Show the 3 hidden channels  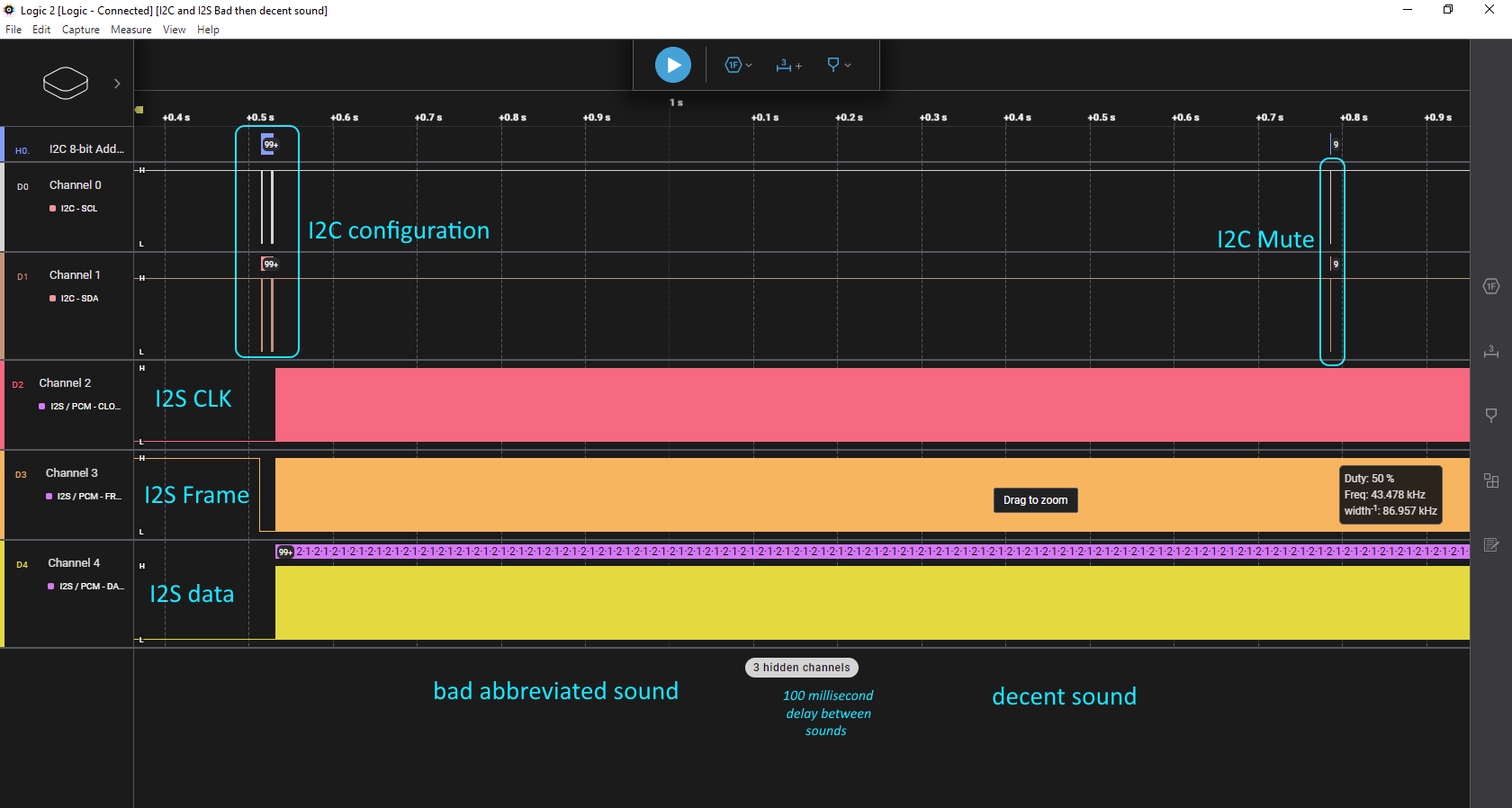point(802,668)
